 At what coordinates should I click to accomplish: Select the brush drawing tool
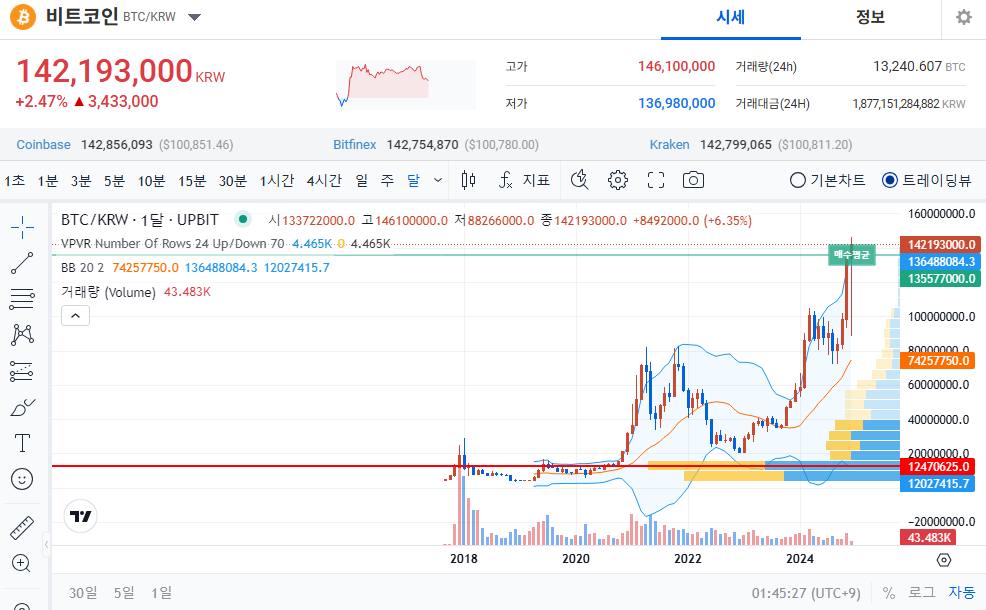(22, 408)
